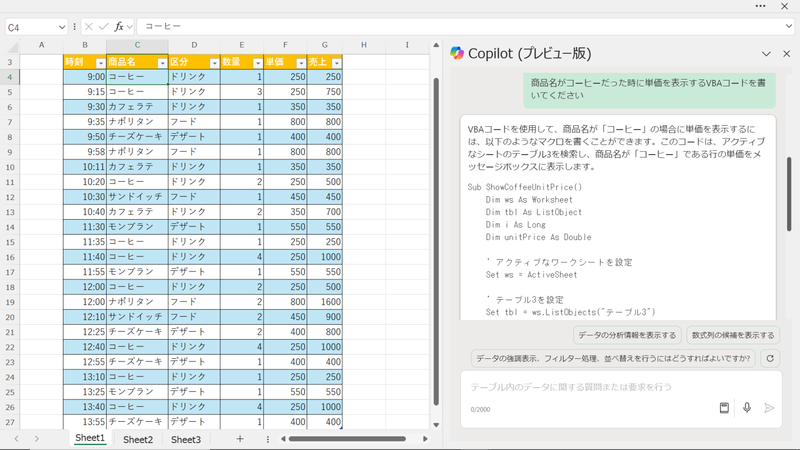
Task: Open the fx function list dropdown arrow
Action: 130,27
